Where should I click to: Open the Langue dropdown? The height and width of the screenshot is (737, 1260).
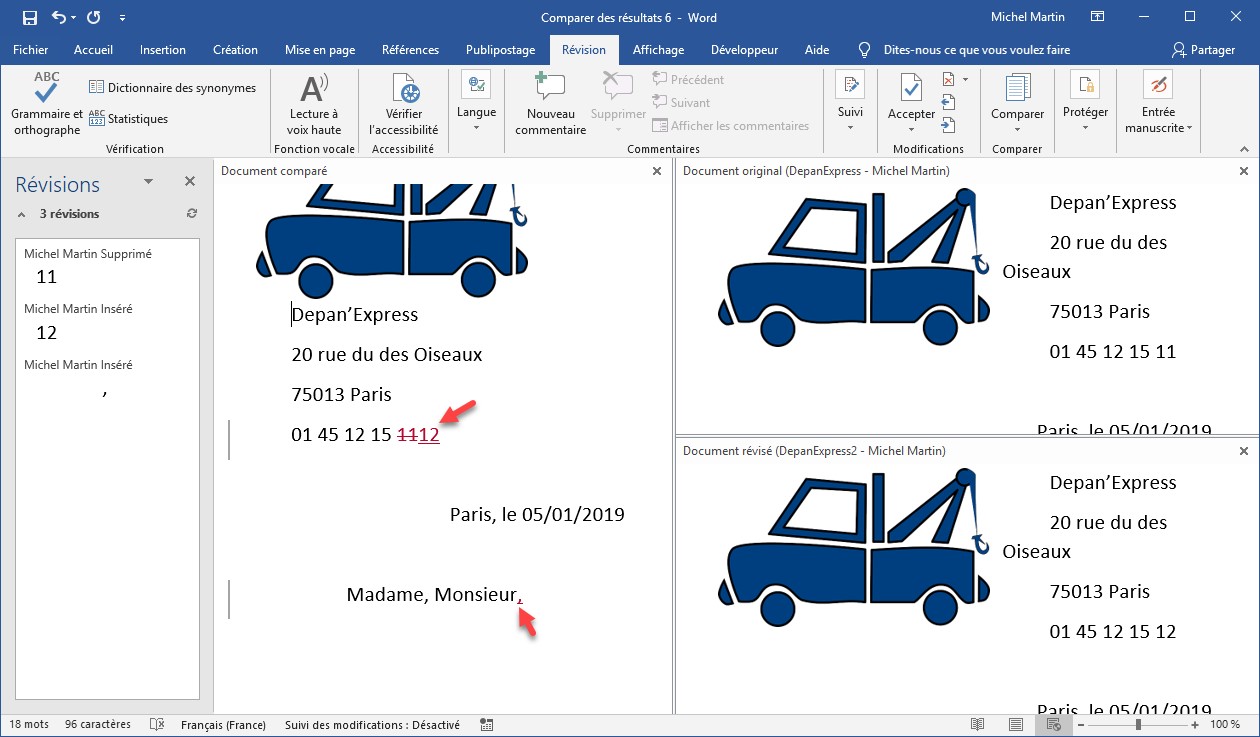(476, 127)
